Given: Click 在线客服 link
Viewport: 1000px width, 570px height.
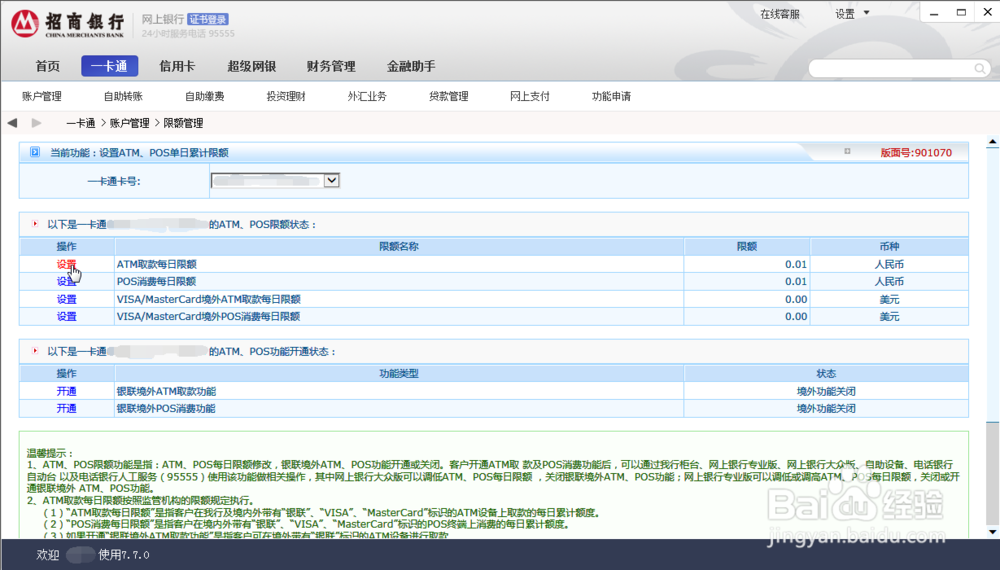Looking at the screenshot, I should [779, 14].
